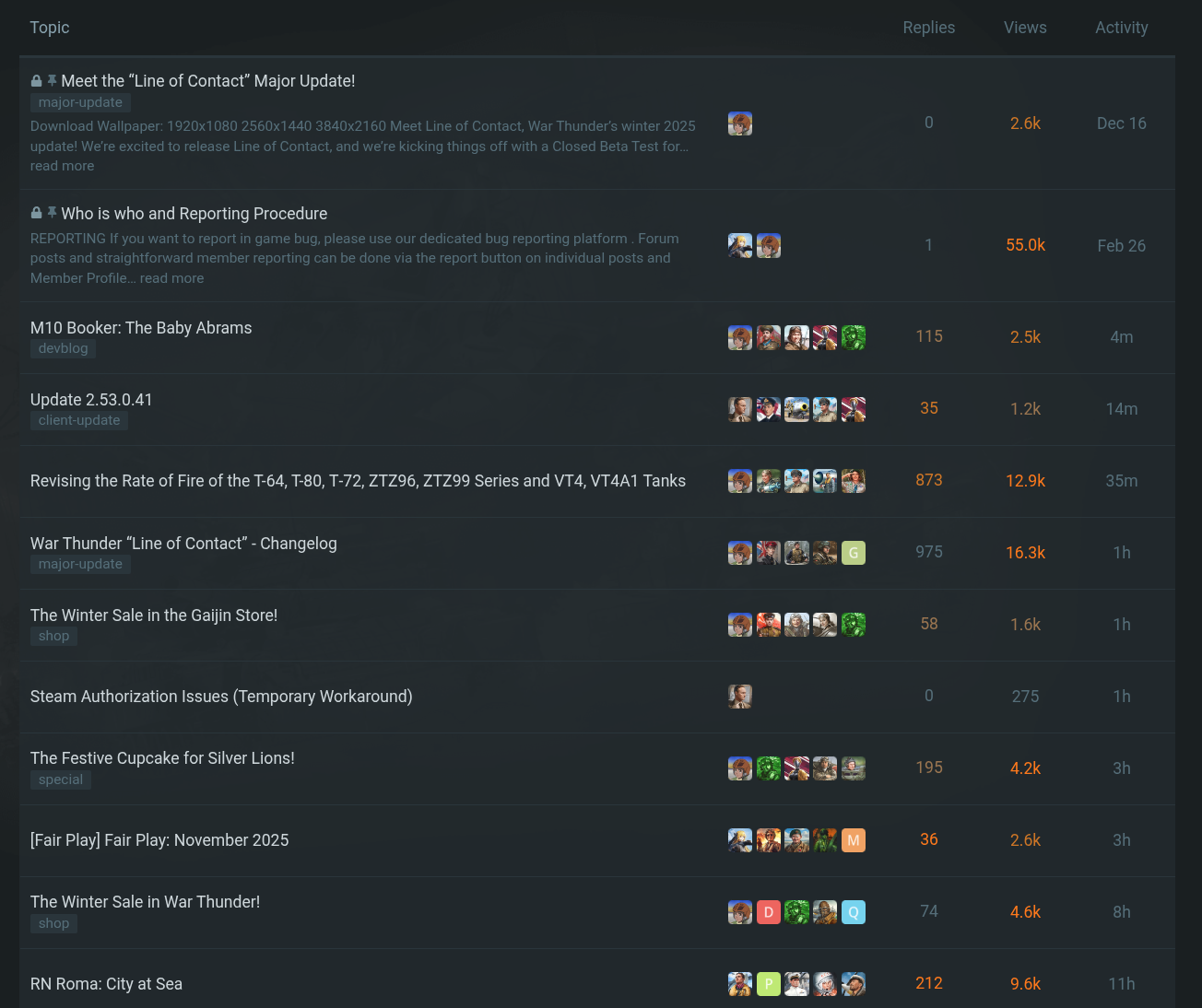Screen dimensions: 1202x1008
Task: Open "War Thunder “Line of Contact” - Changelog" topic
Action: (x=183, y=544)
